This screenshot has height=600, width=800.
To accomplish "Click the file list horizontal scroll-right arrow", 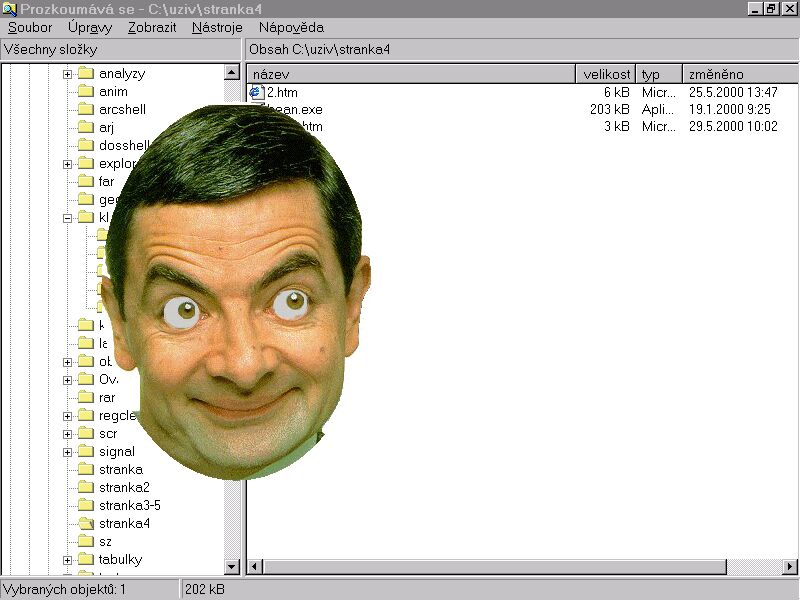I will tap(790, 567).
